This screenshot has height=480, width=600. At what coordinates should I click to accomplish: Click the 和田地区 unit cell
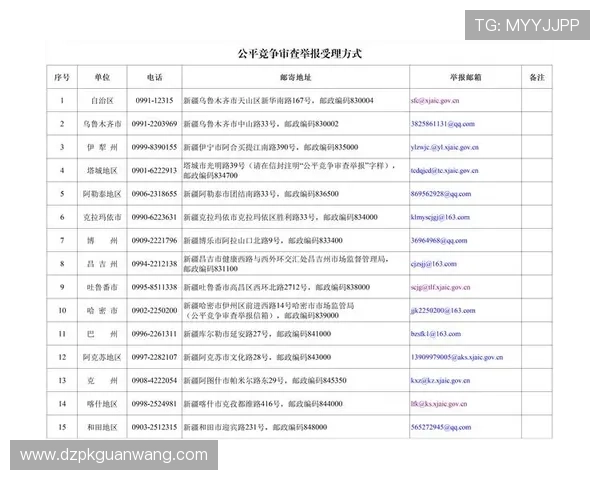102,428
